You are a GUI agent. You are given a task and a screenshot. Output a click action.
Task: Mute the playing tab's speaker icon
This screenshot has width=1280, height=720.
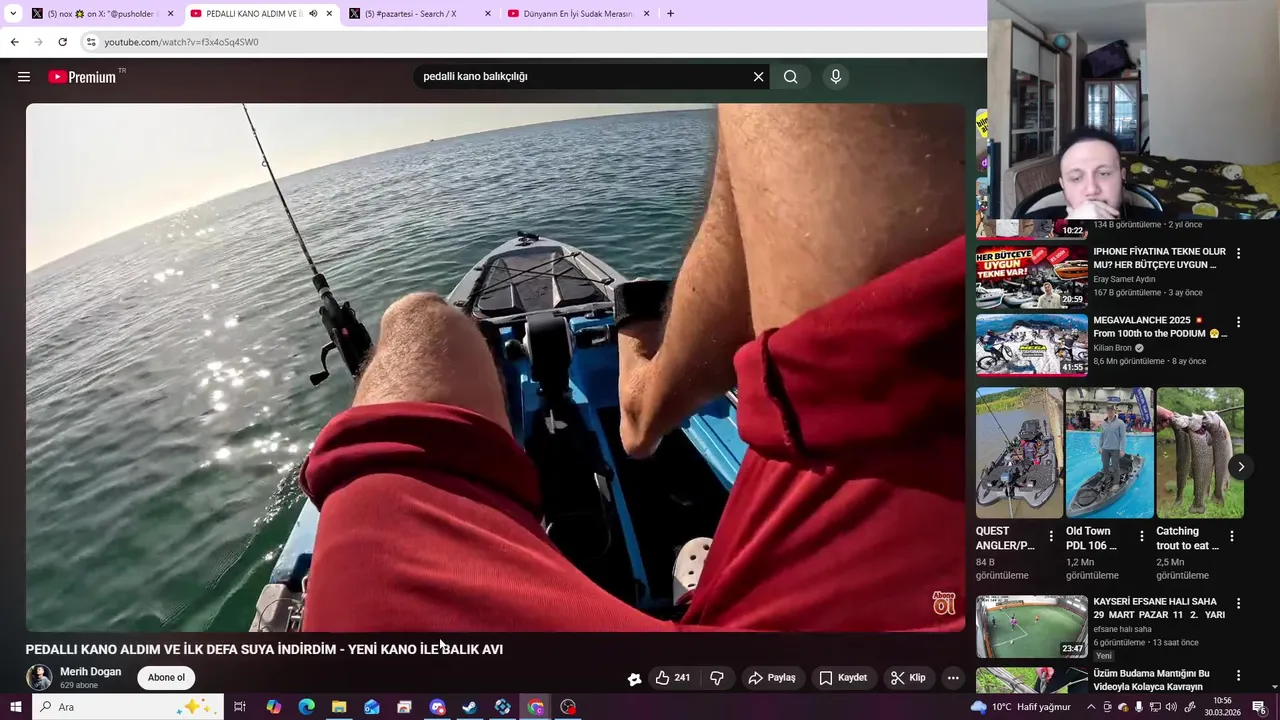point(313,14)
